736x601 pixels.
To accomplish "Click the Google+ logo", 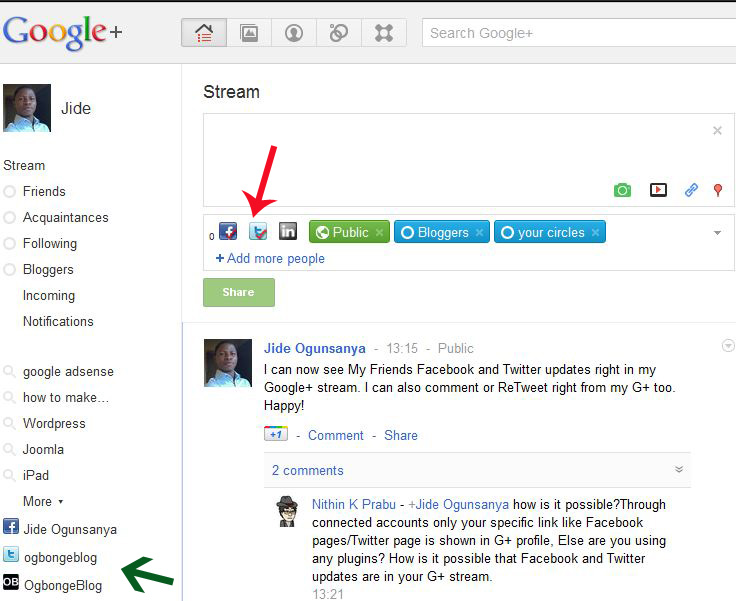I will click(x=62, y=32).
